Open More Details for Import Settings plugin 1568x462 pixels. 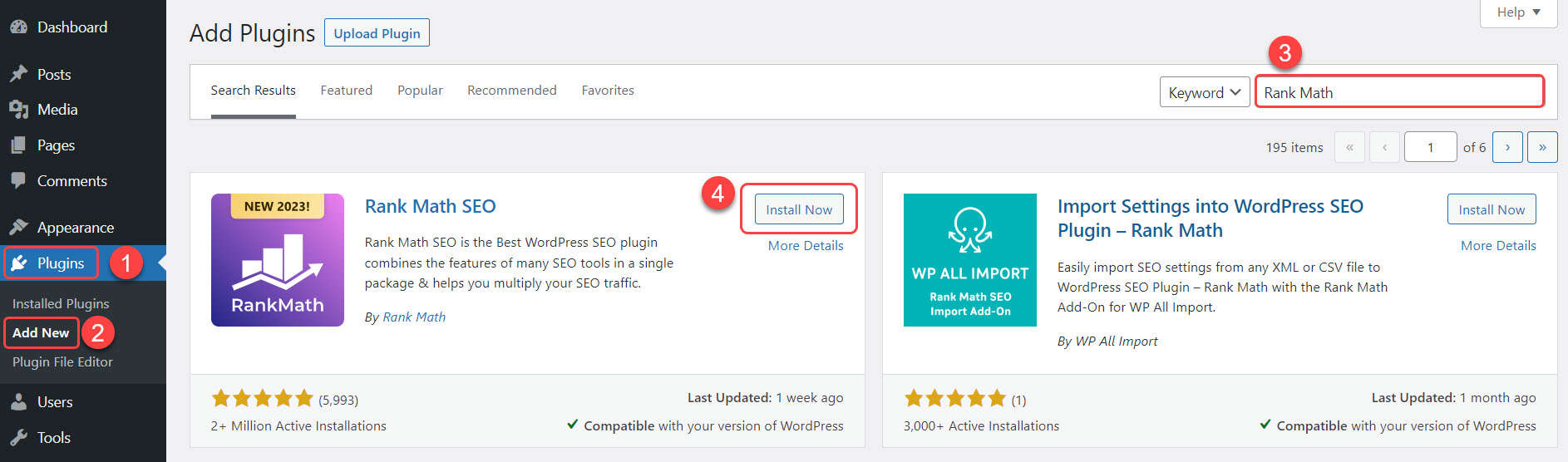pyautogui.click(x=1498, y=246)
